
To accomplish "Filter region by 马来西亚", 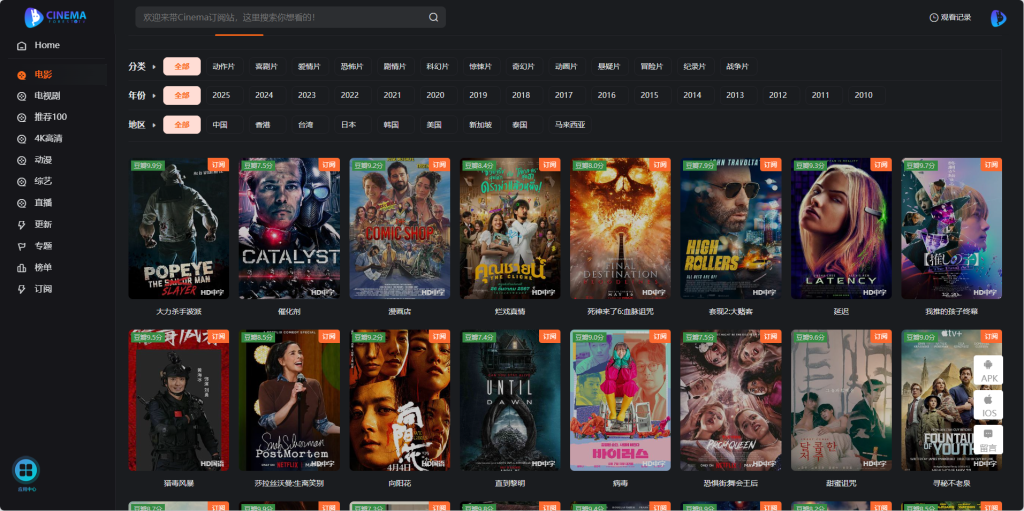I will coord(570,125).
